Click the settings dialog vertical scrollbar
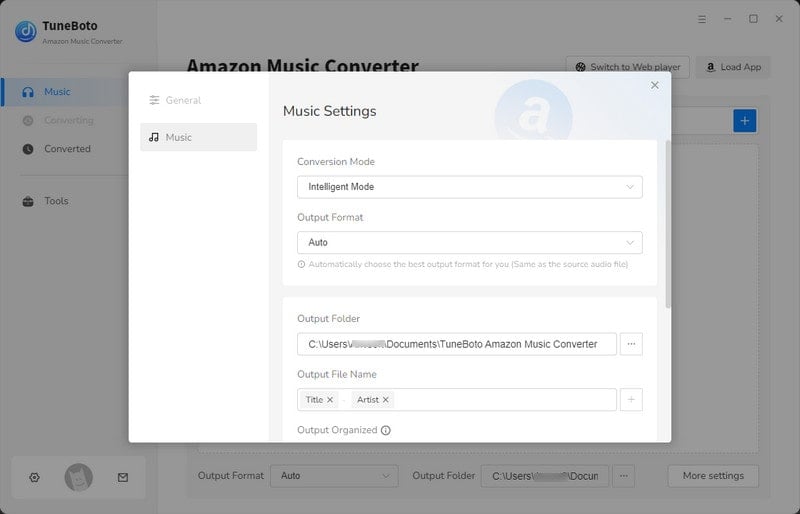The height and width of the screenshot is (514, 800). coord(668,224)
